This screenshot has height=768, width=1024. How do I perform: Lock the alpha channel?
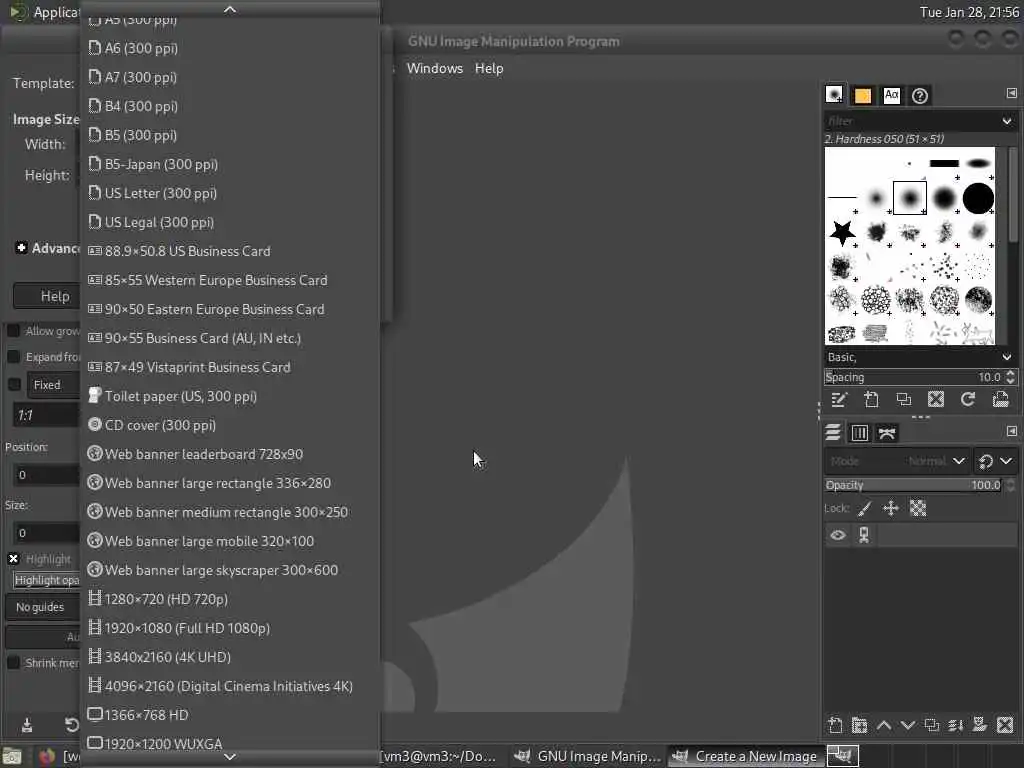tap(918, 508)
